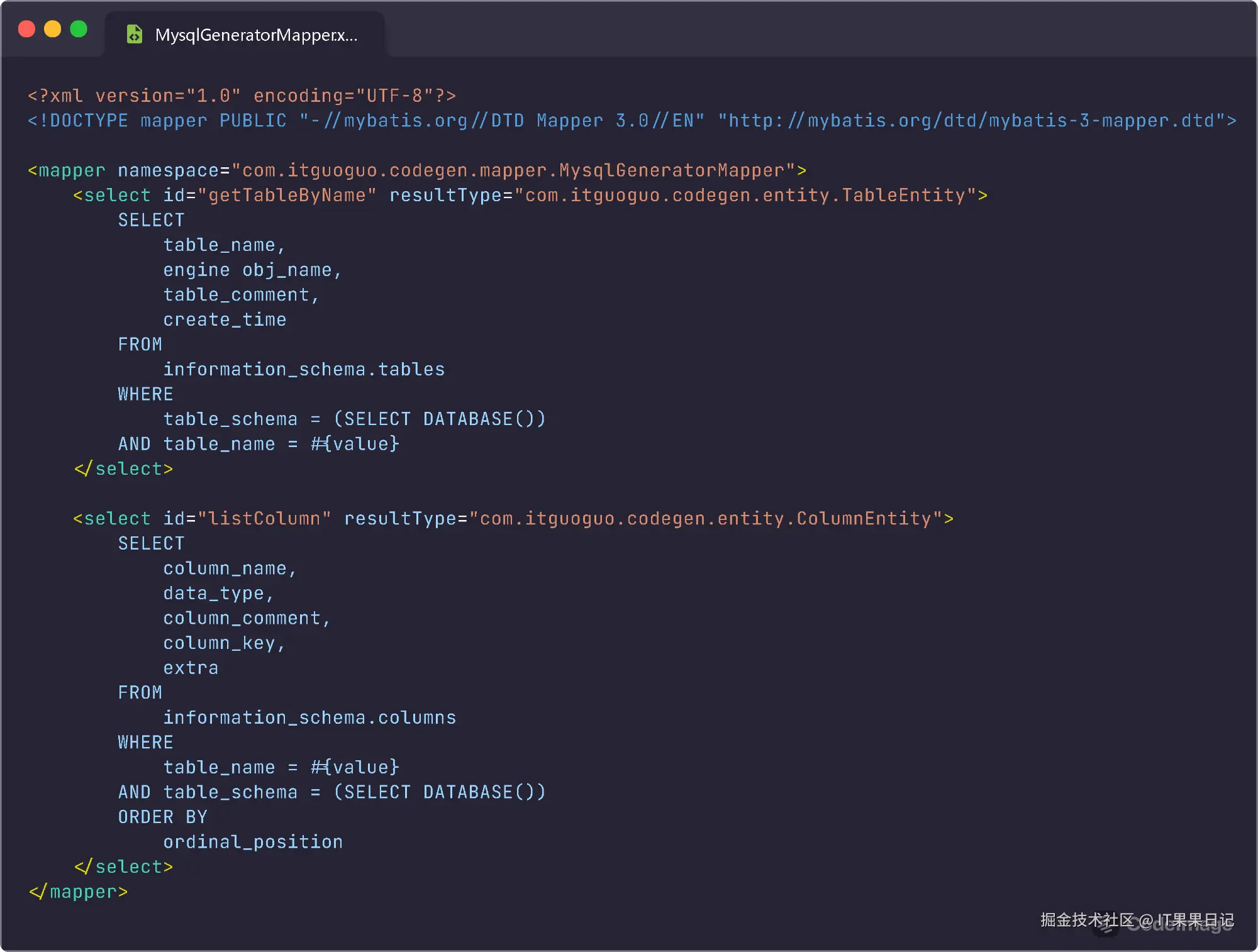Click the XML file icon in tab
This screenshot has width=1258, height=952.
click(134, 34)
